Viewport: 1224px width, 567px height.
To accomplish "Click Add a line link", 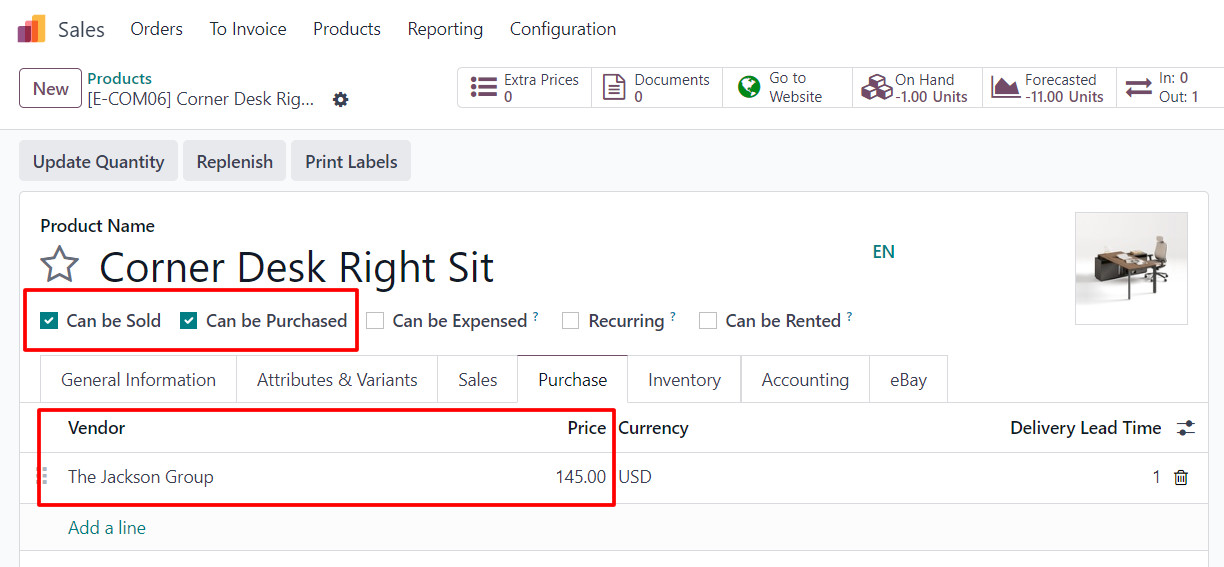I will (x=107, y=528).
